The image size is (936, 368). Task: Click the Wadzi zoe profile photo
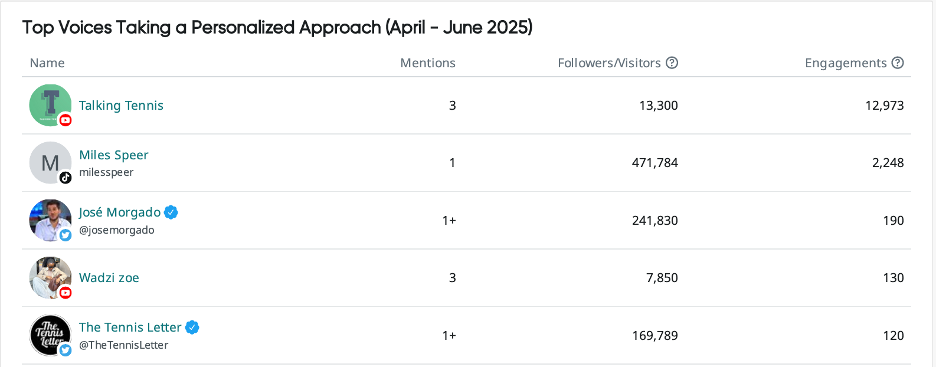click(x=50, y=278)
